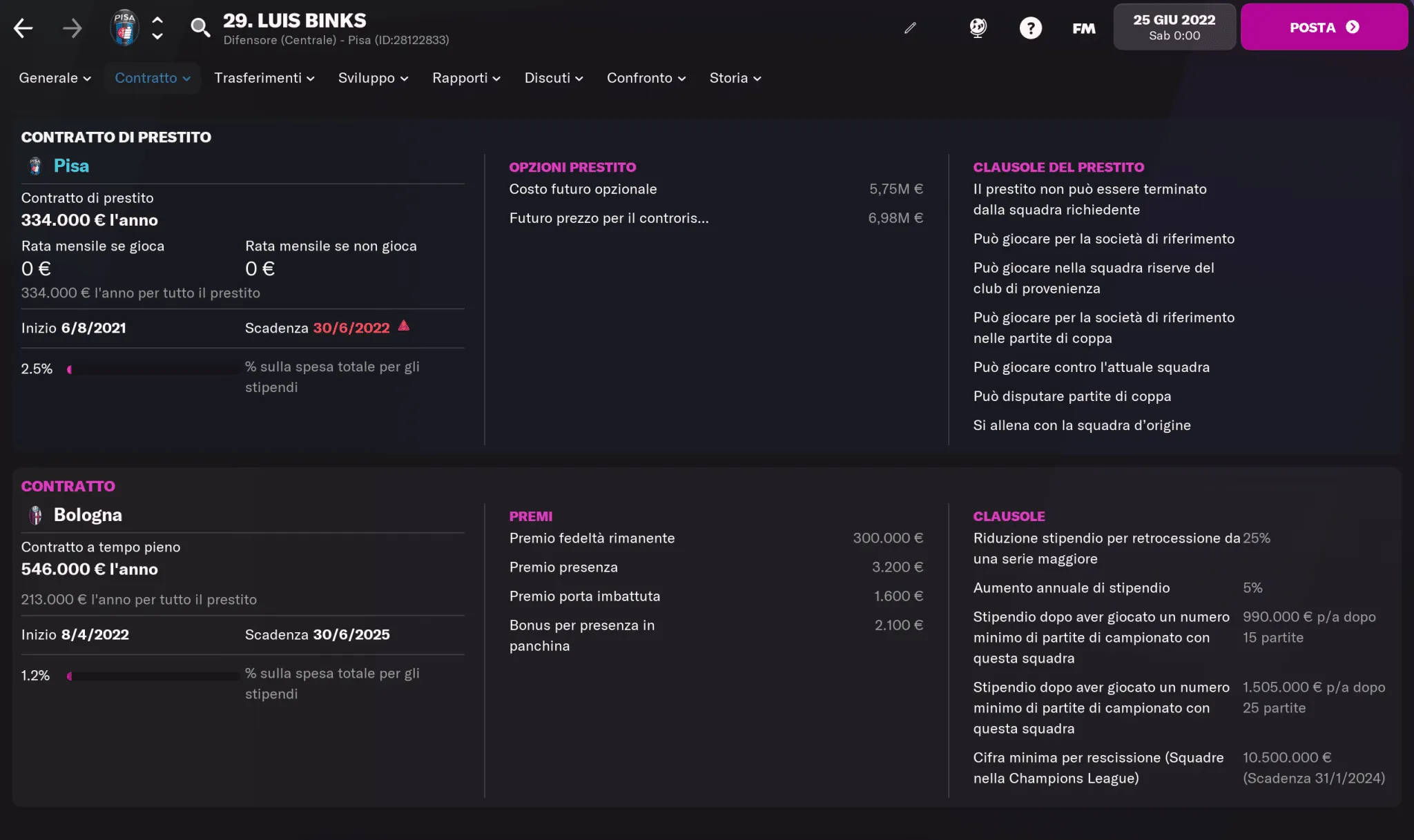This screenshot has width=1414, height=840.
Task: Expand the Generale dropdown menu
Action: 55,78
